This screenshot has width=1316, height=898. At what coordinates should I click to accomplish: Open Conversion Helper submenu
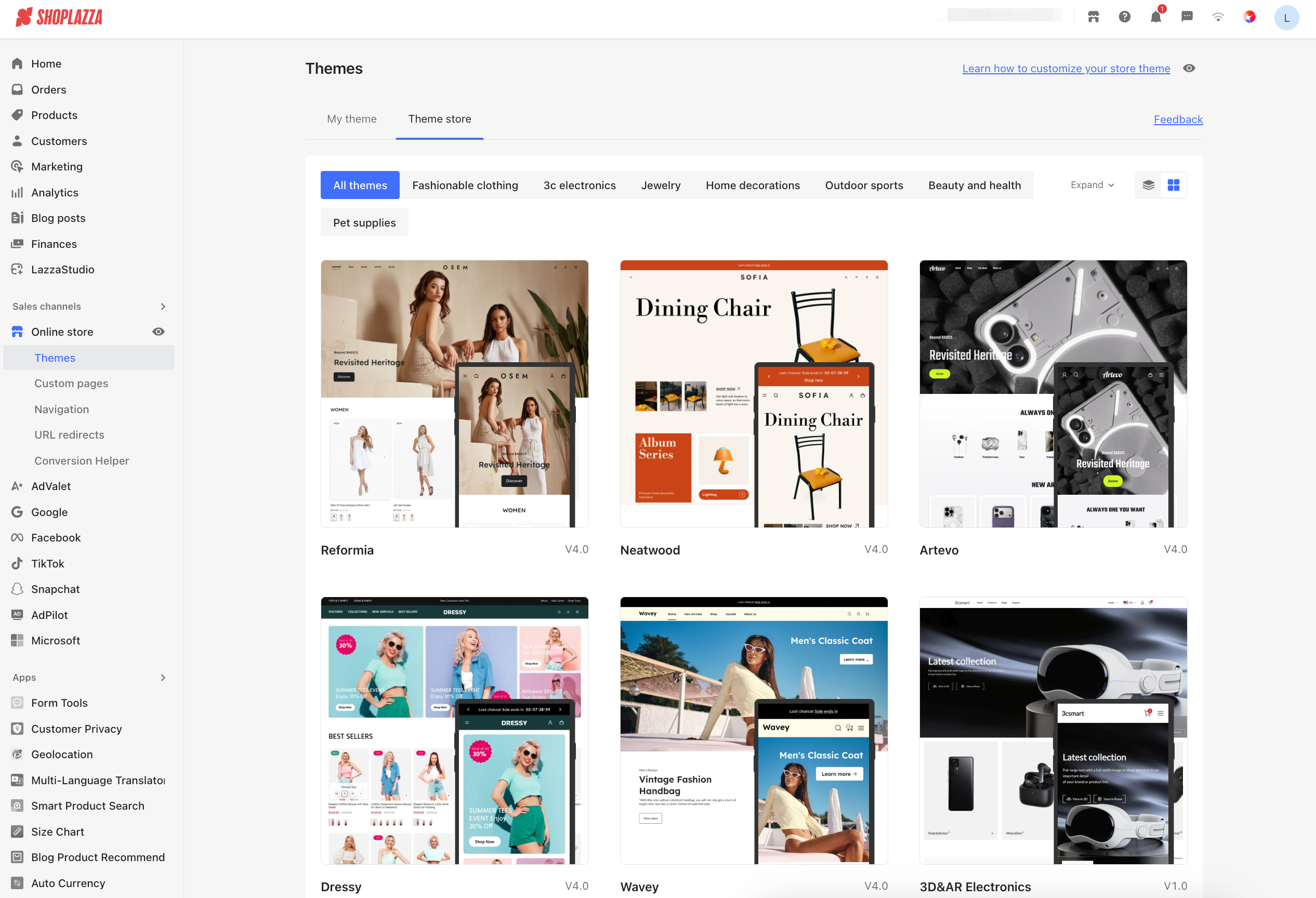82,461
